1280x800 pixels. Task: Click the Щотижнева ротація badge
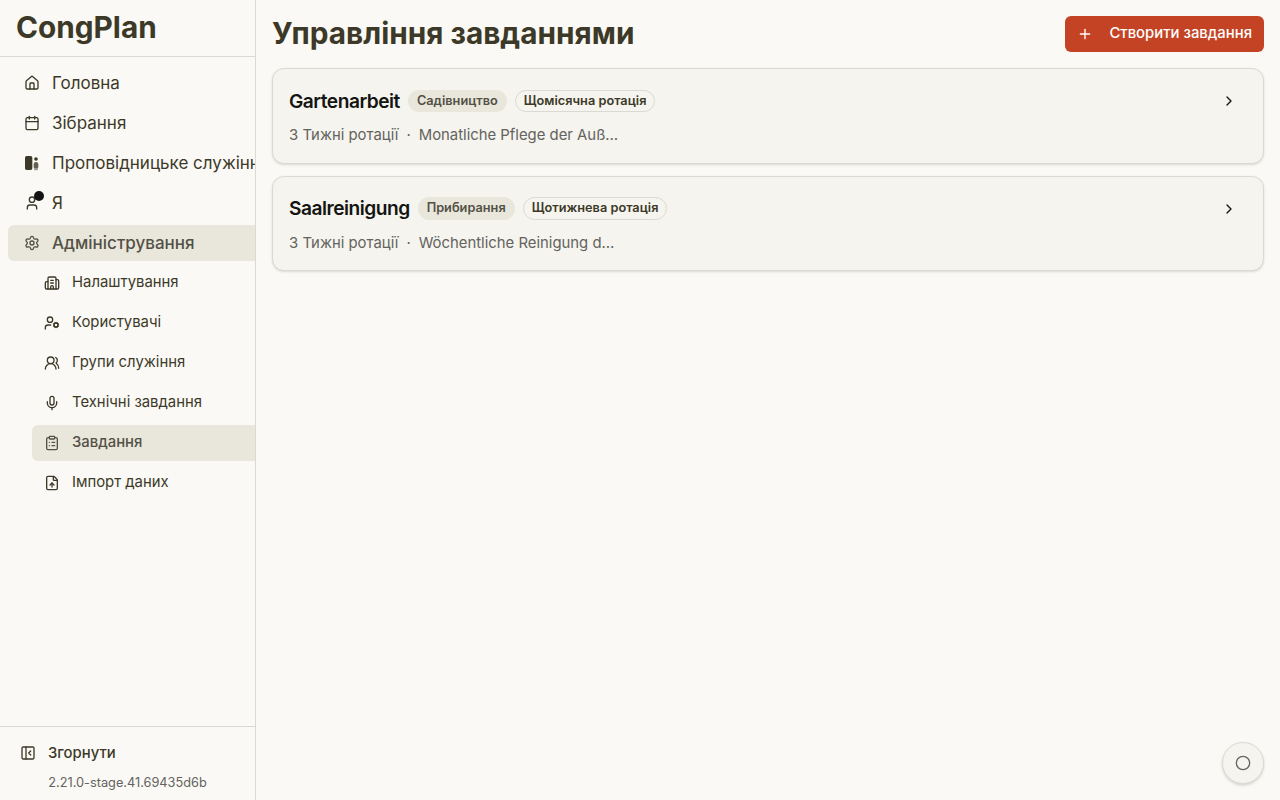pos(595,209)
